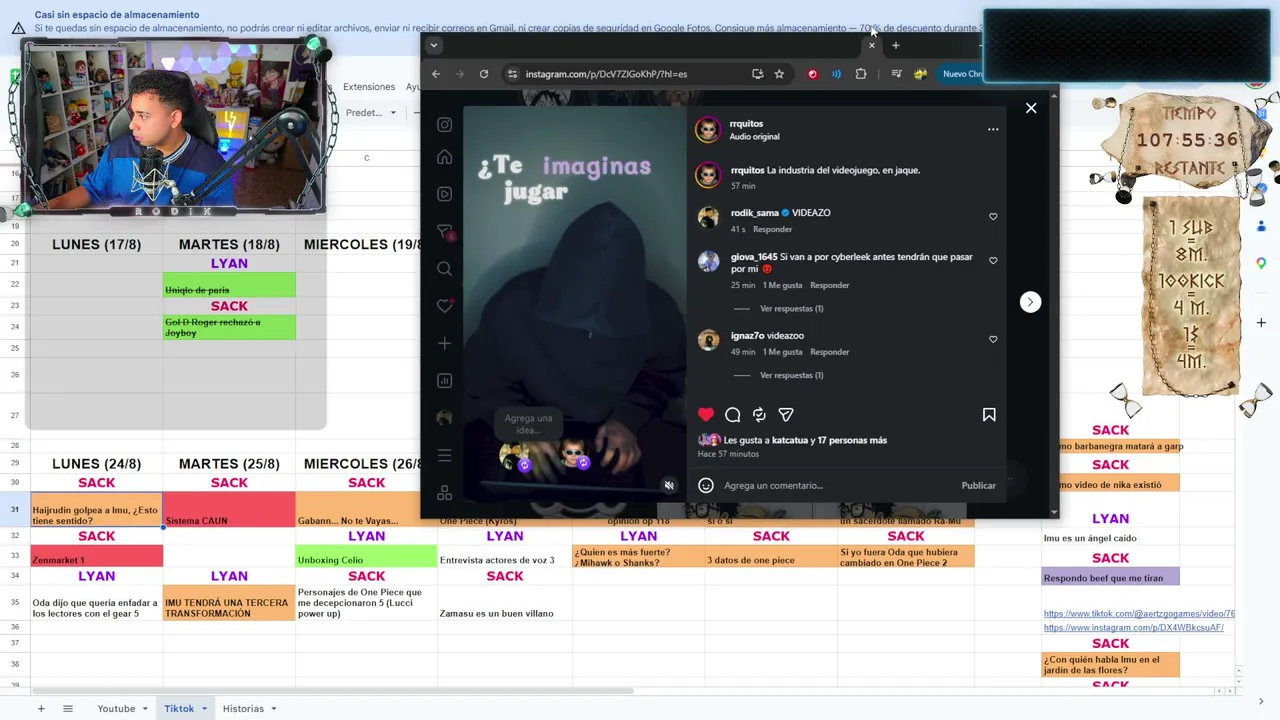Image resolution: width=1280 pixels, height=720 pixels.
Task: Open Chrome extensions puzzle icon
Action: pyautogui.click(x=860, y=74)
